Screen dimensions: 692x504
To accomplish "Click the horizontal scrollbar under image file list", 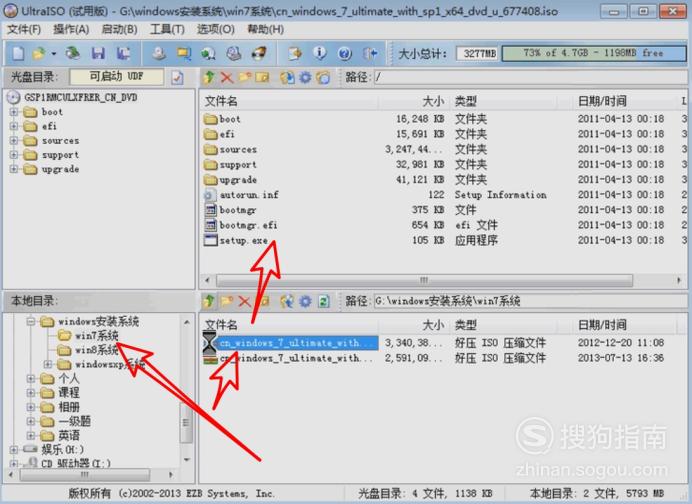I will [424, 280].
